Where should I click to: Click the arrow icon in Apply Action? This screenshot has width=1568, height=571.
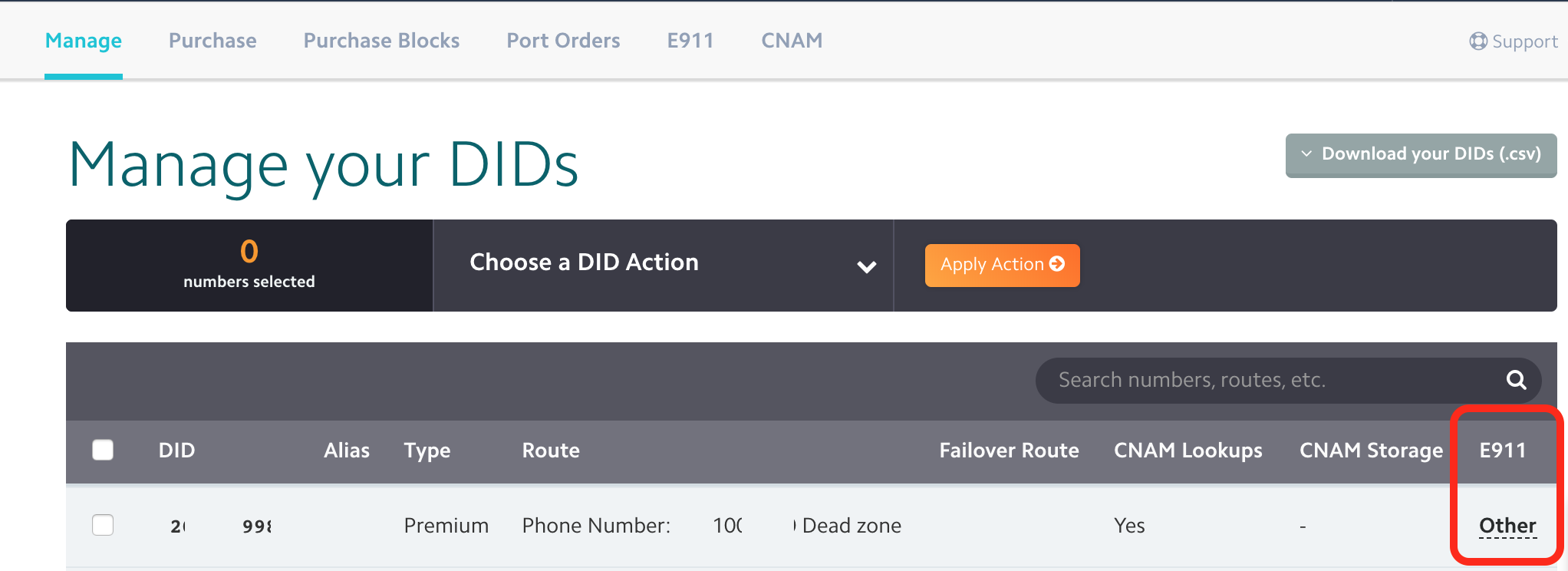click(1057, 264)
